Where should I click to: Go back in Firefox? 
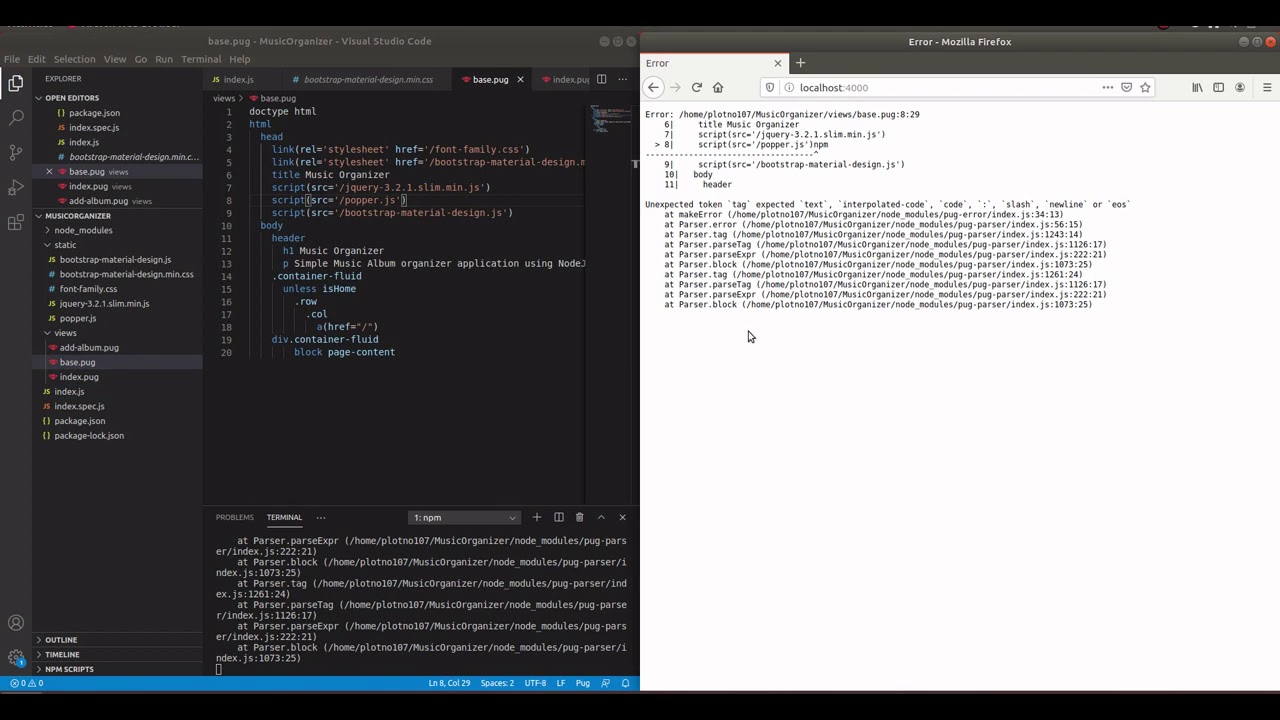[653, 88]
